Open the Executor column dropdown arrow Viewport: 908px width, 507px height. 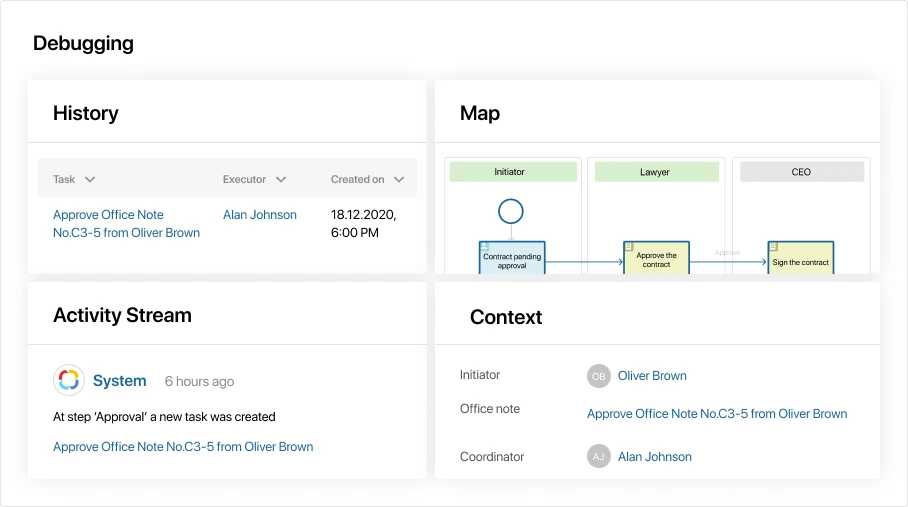tap(281, 180)
